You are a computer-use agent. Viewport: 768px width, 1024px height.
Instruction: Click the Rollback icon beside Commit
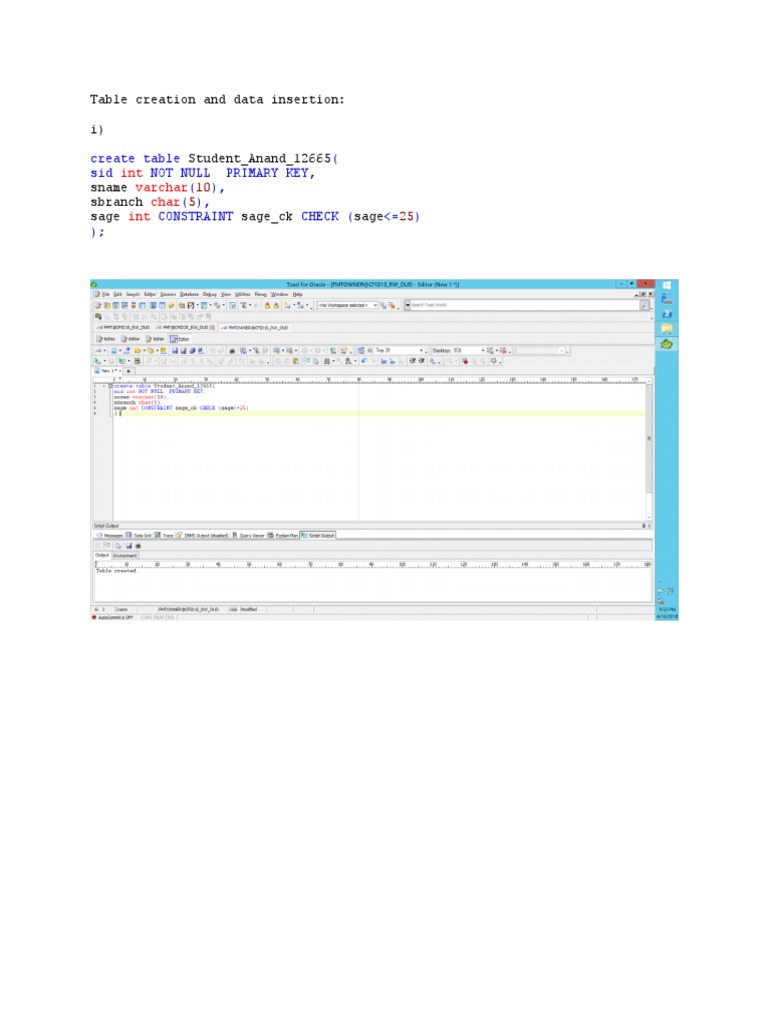[x=276, y=305]
